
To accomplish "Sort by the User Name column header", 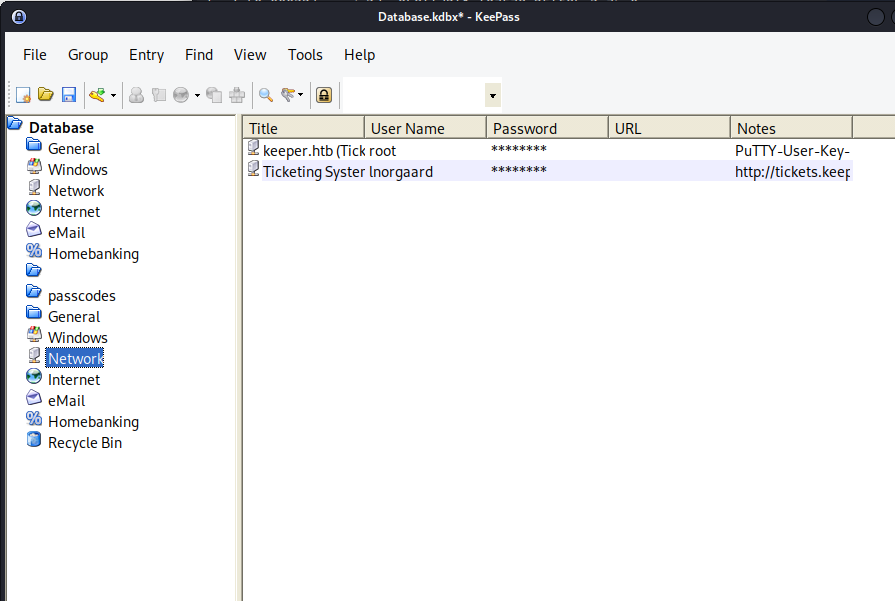I will [x=425, y=128].
